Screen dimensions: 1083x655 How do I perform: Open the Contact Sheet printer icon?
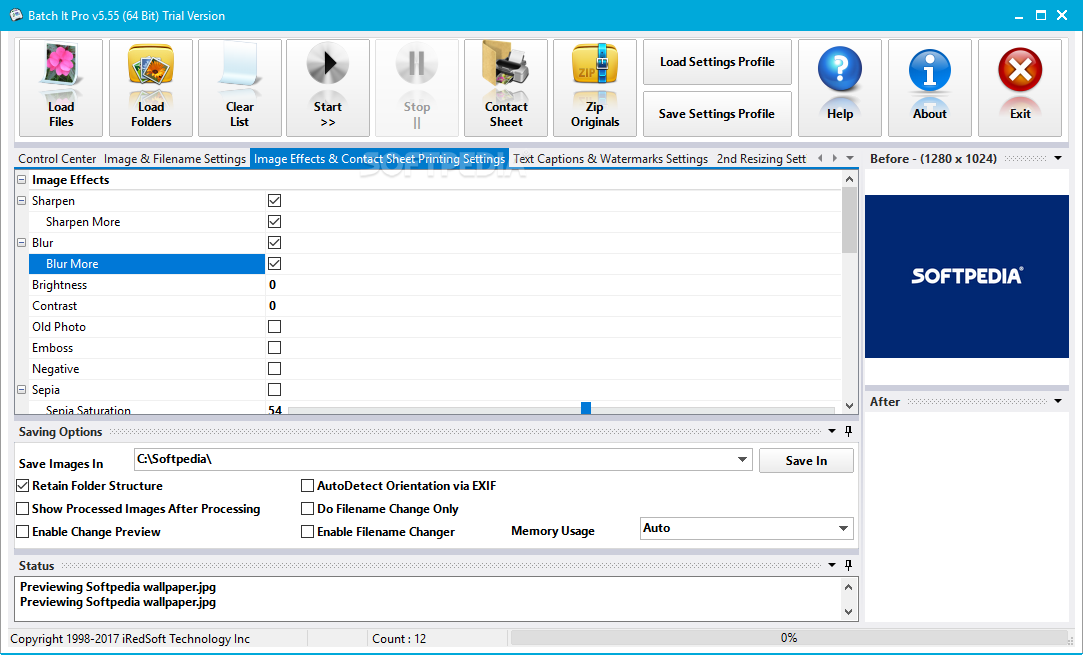pyautogui.click(x=506, y=88)
